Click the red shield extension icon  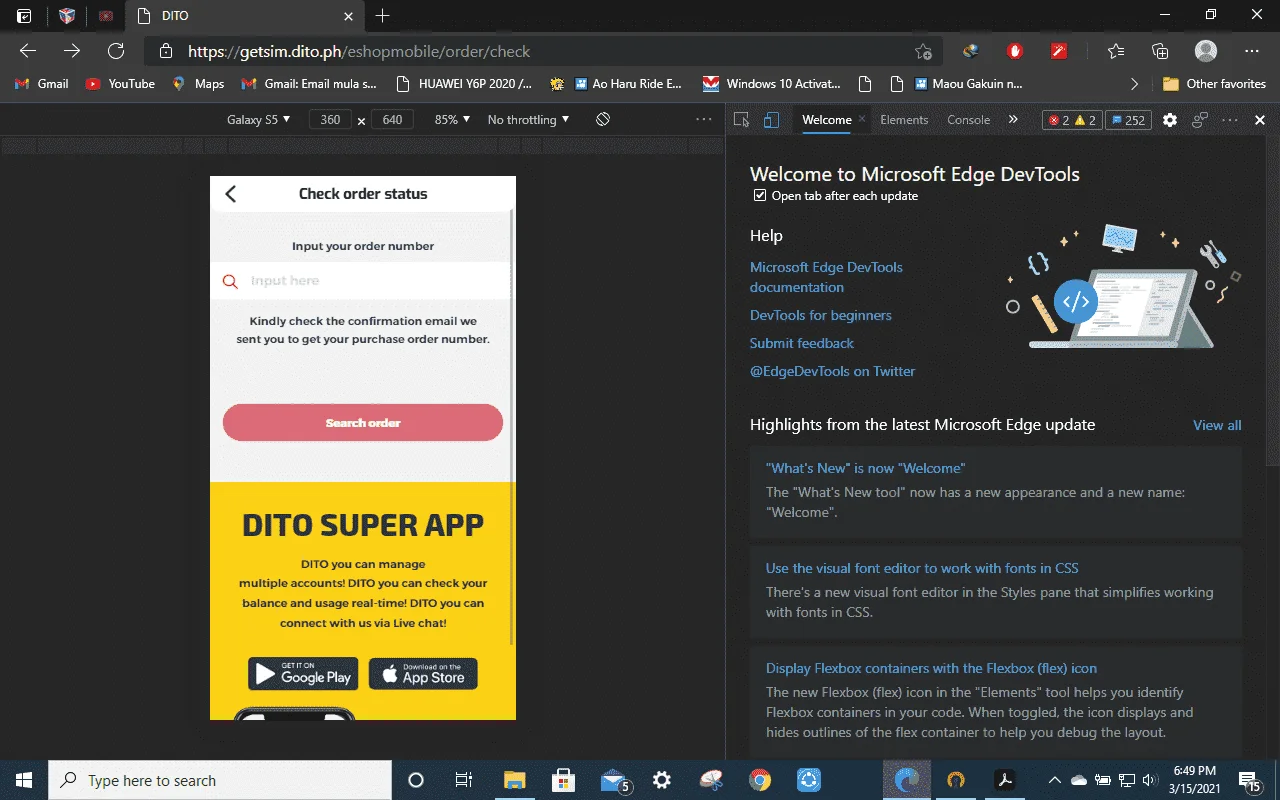(x=1015, y=51)
